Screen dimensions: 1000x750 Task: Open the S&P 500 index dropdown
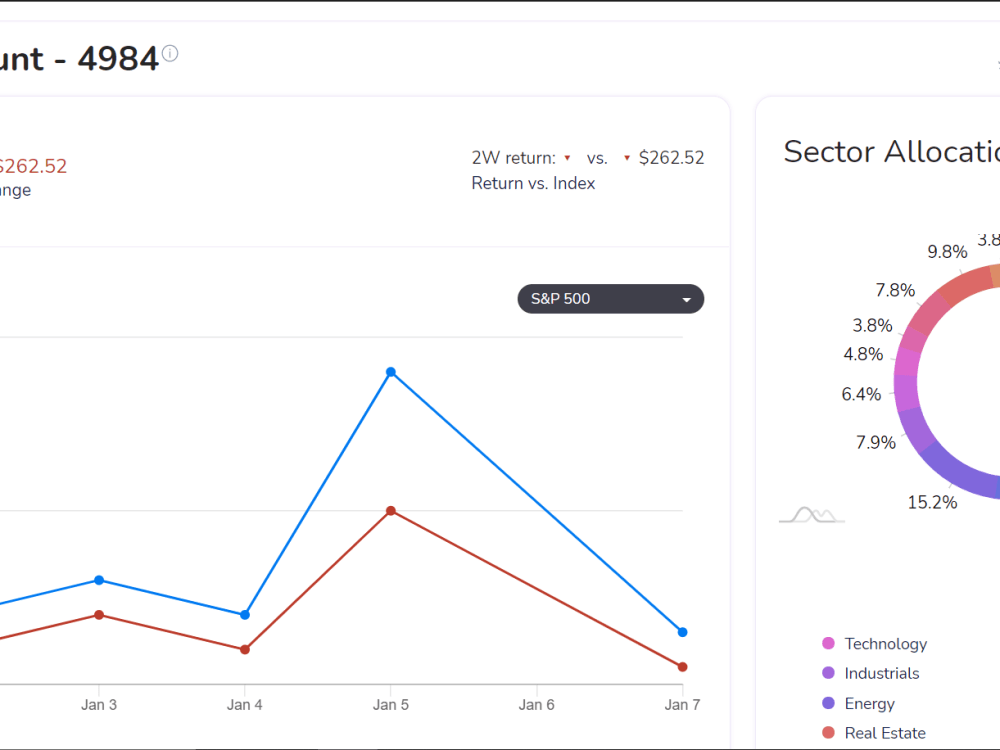pos(610,298)
